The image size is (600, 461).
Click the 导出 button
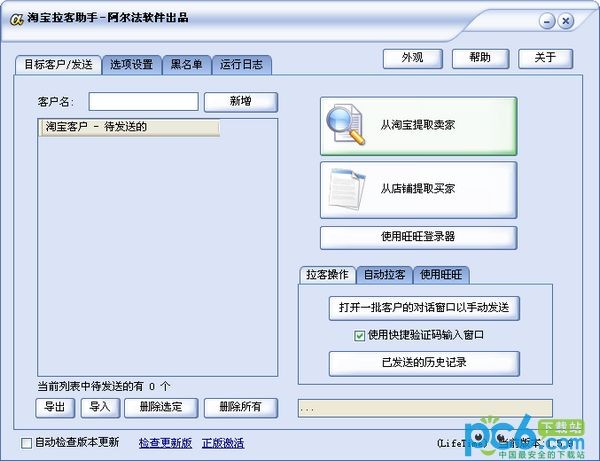click(55, 407)
